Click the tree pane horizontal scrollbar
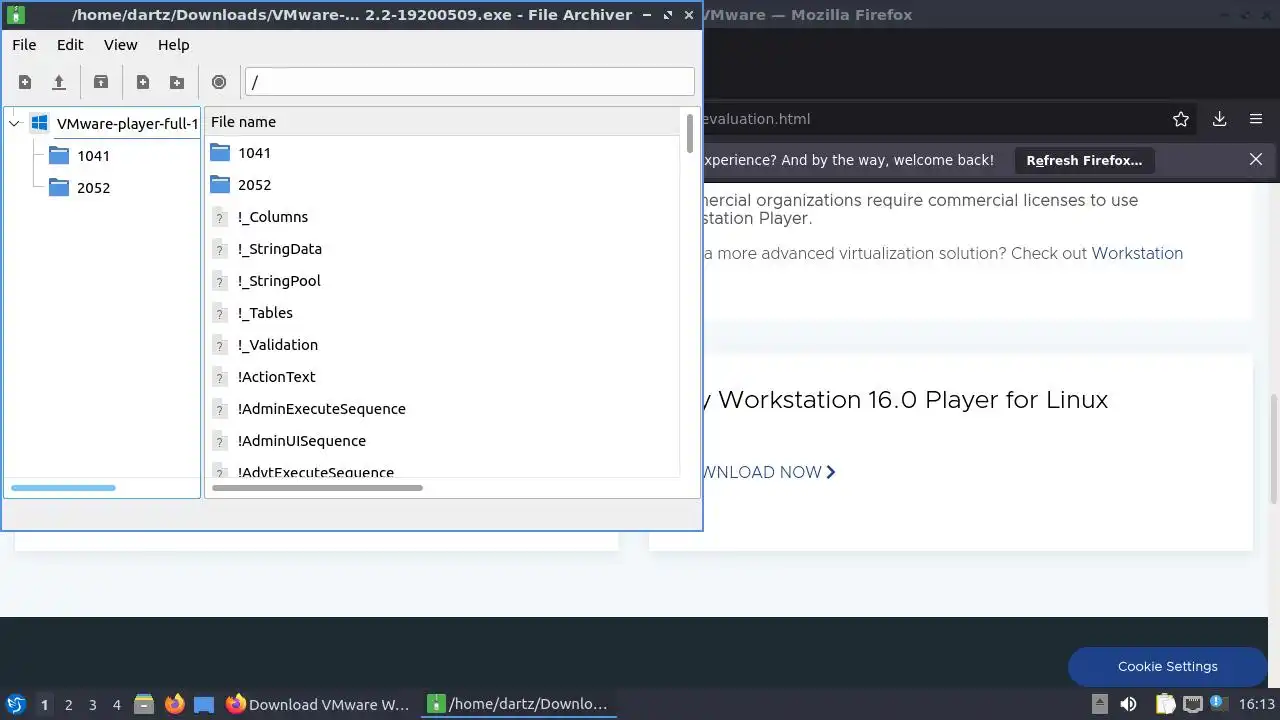 coord(63,488)
